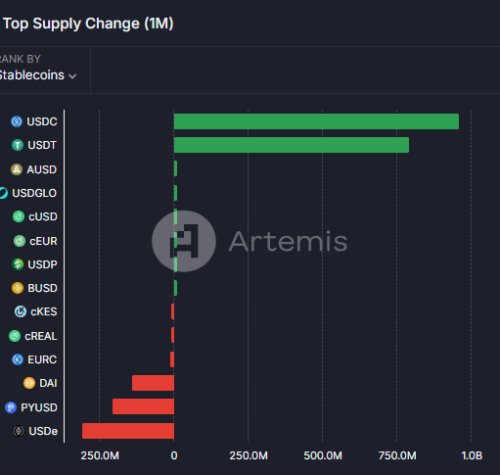Click the BUSD label text
Screen dimensions: 500x475
(42, 288)
